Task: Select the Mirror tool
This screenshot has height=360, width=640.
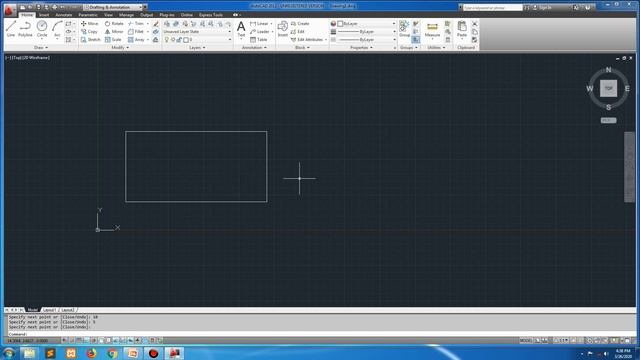Action: coord(114,31)
